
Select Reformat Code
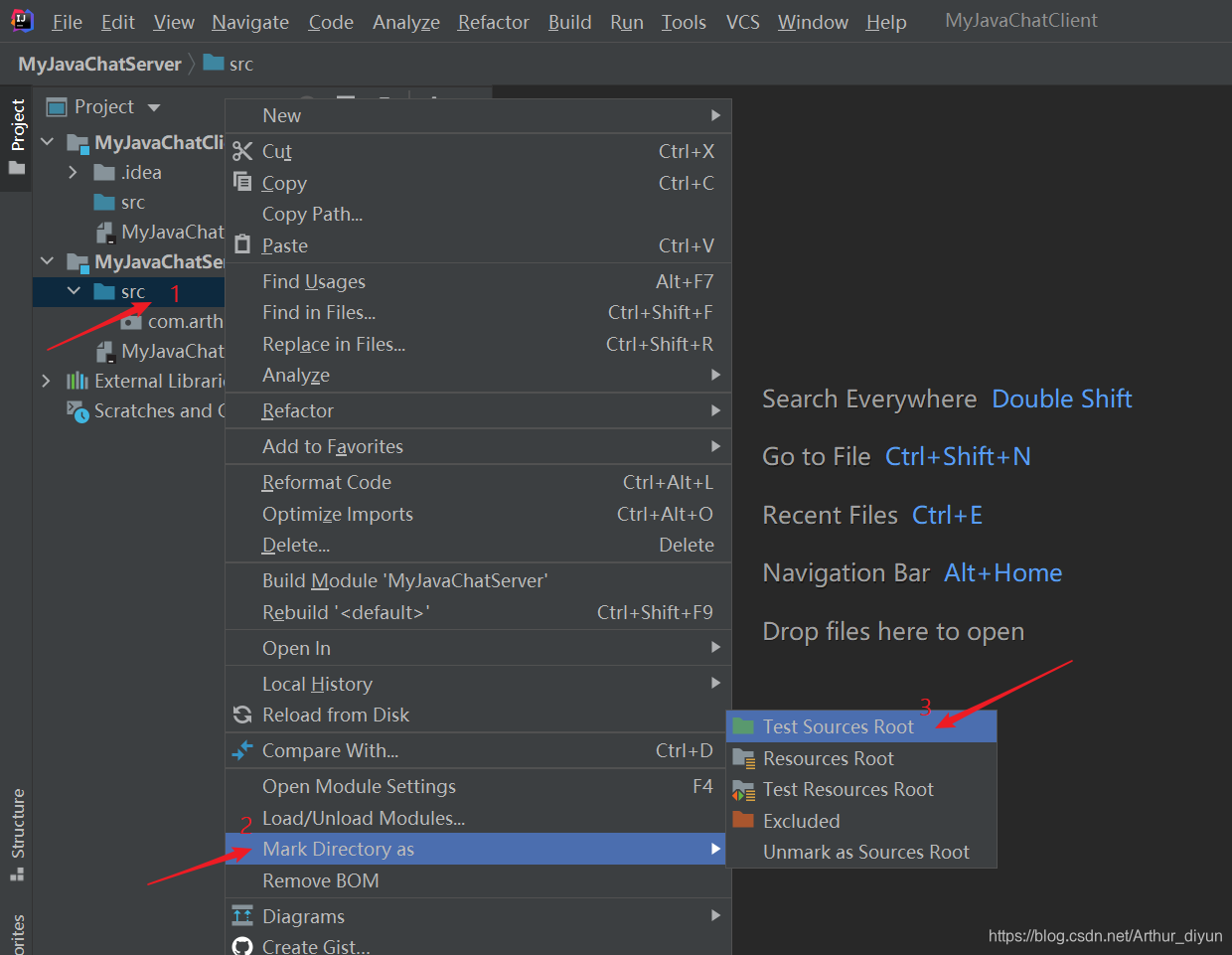tap(478, 482)
